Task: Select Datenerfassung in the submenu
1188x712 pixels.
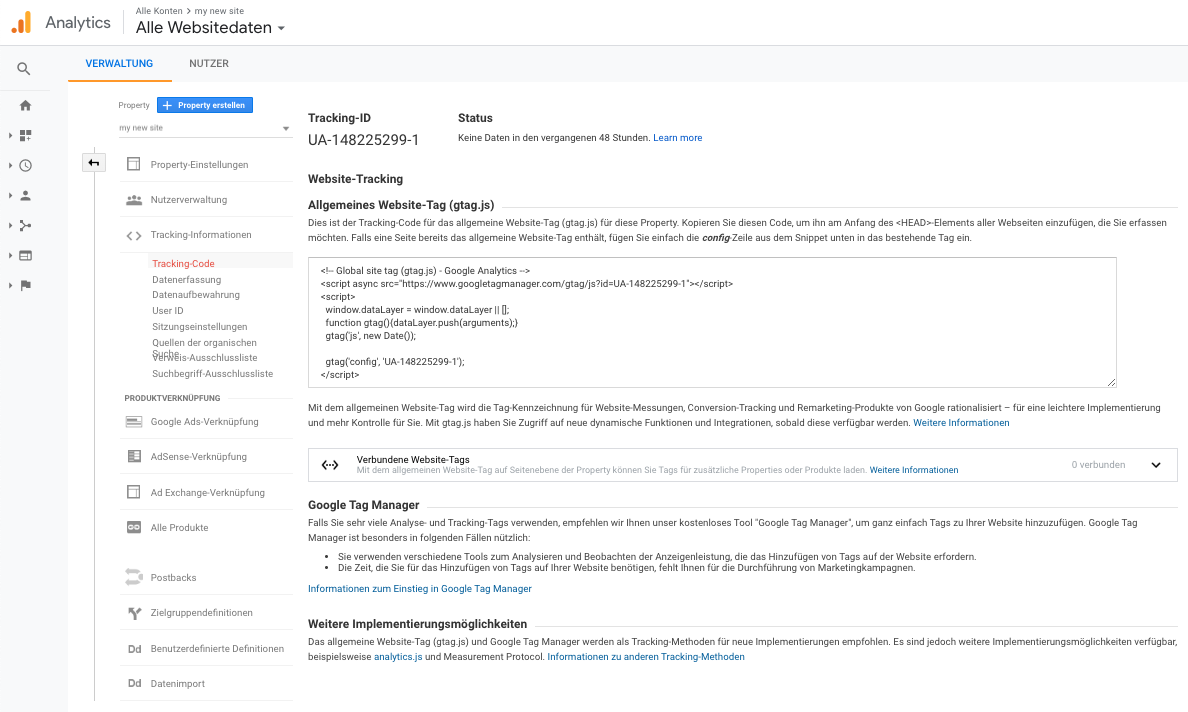Action: (x=186, y=279)
